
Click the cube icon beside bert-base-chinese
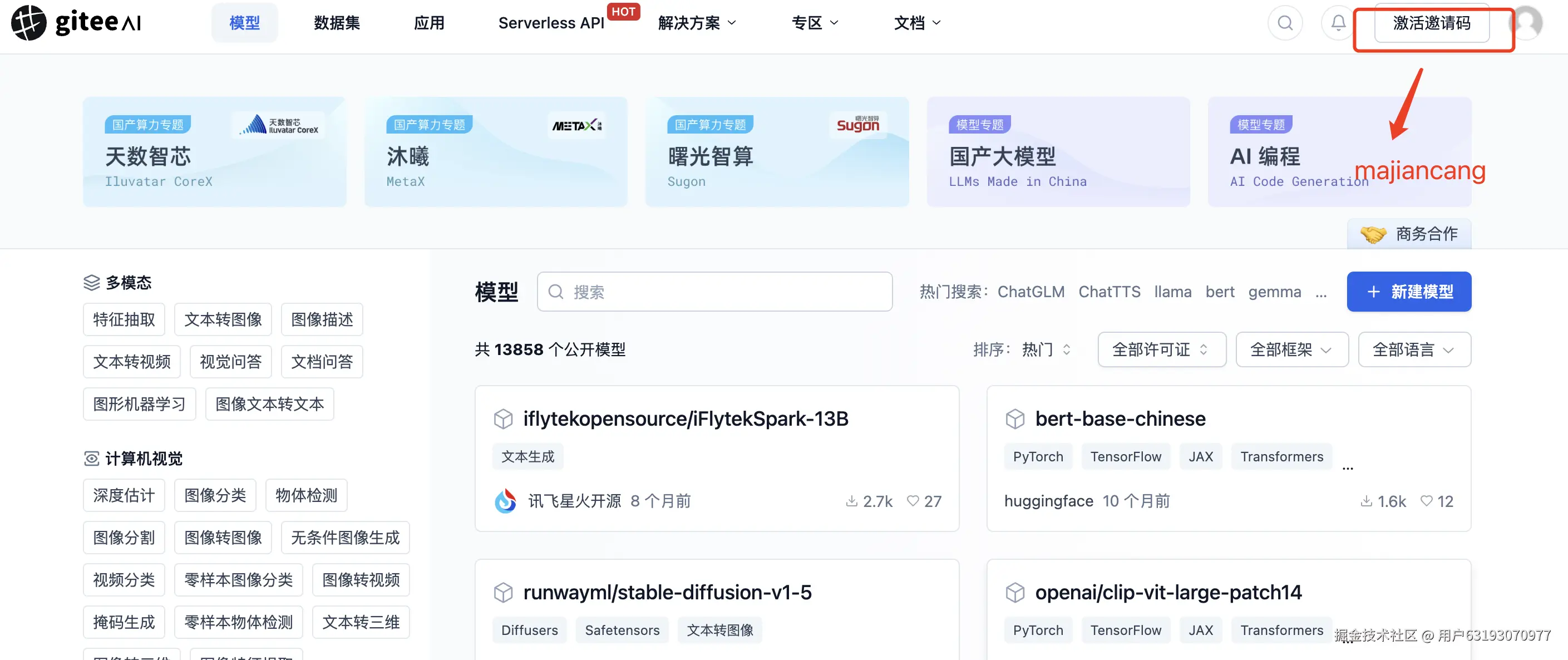point(1015,419)
